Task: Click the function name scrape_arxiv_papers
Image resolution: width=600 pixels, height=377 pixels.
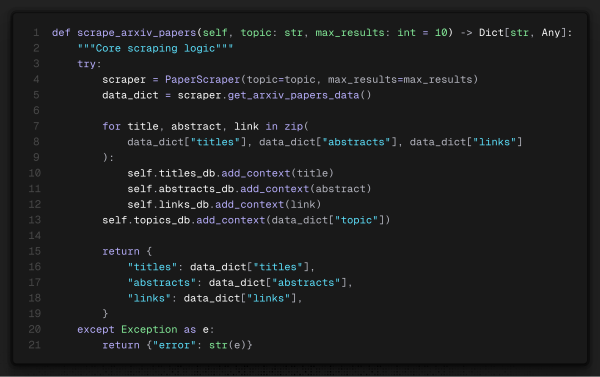Action: 137,33
